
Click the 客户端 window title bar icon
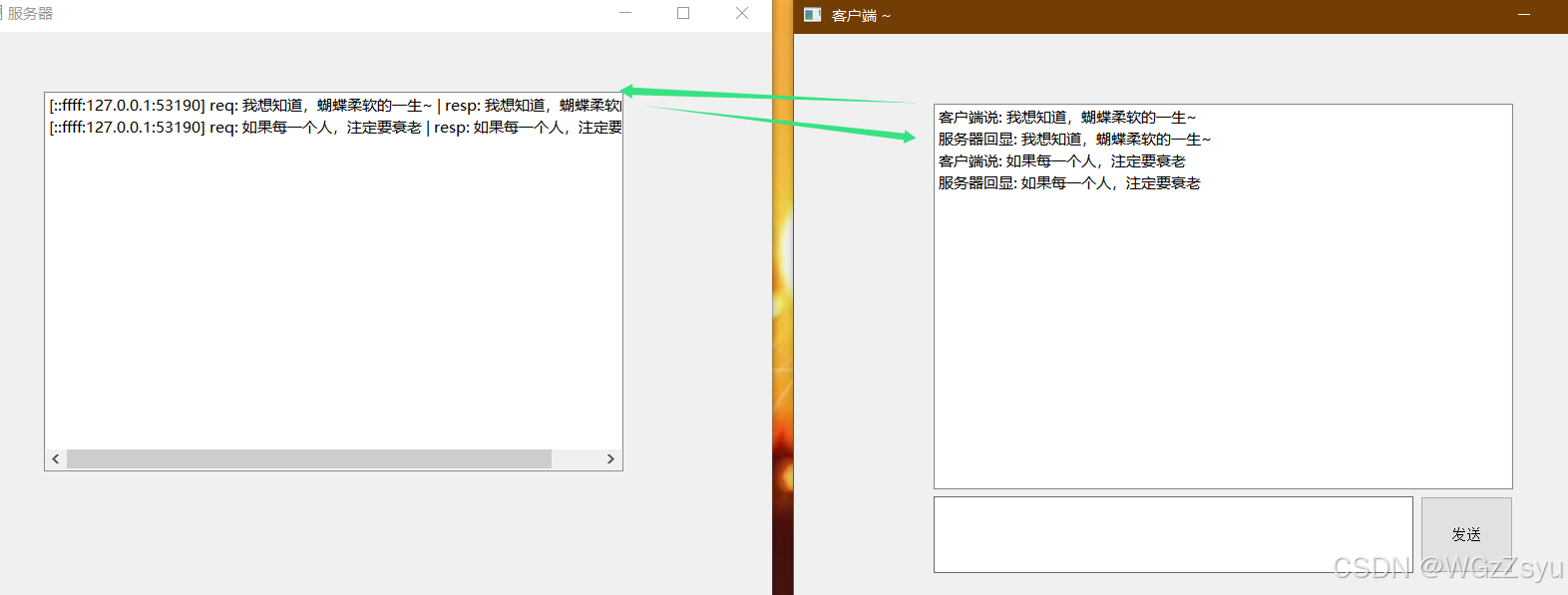pos(813,15)
